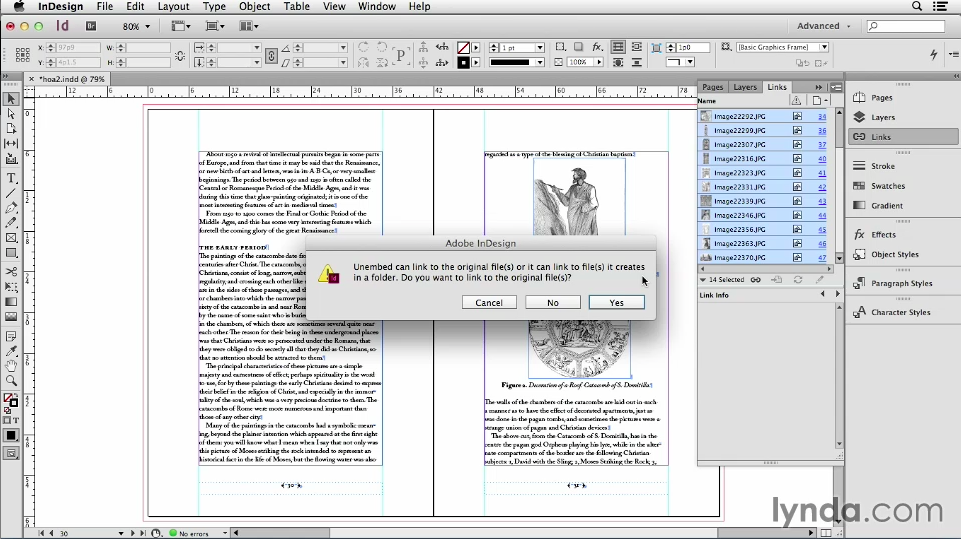Click the Help search field
The width and height of the screenshot is (961, 539).
[906, 26]
